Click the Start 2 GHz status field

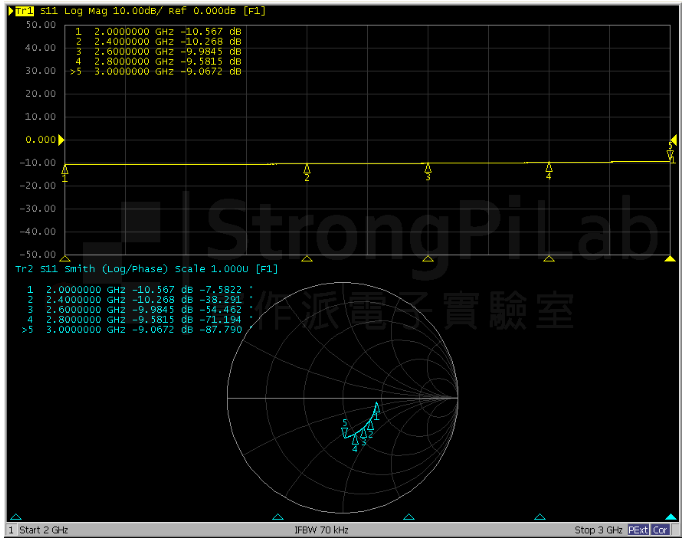43,530
